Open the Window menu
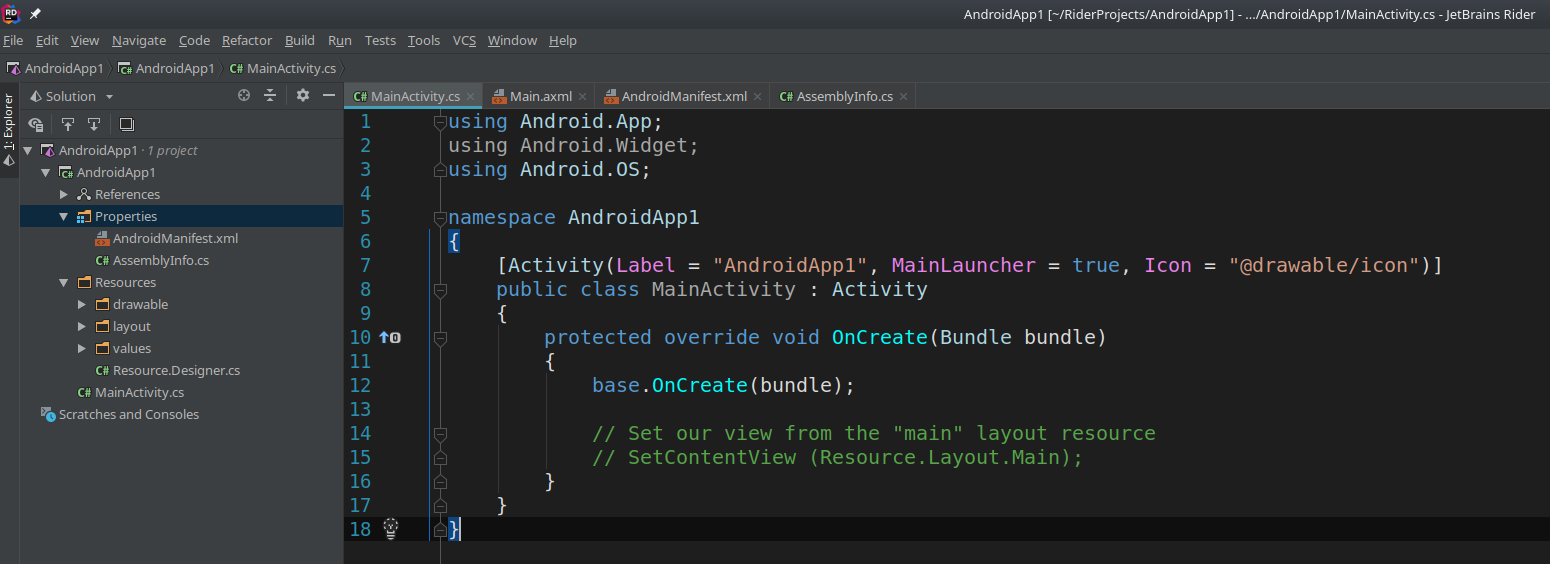 (x=512, y=41)
